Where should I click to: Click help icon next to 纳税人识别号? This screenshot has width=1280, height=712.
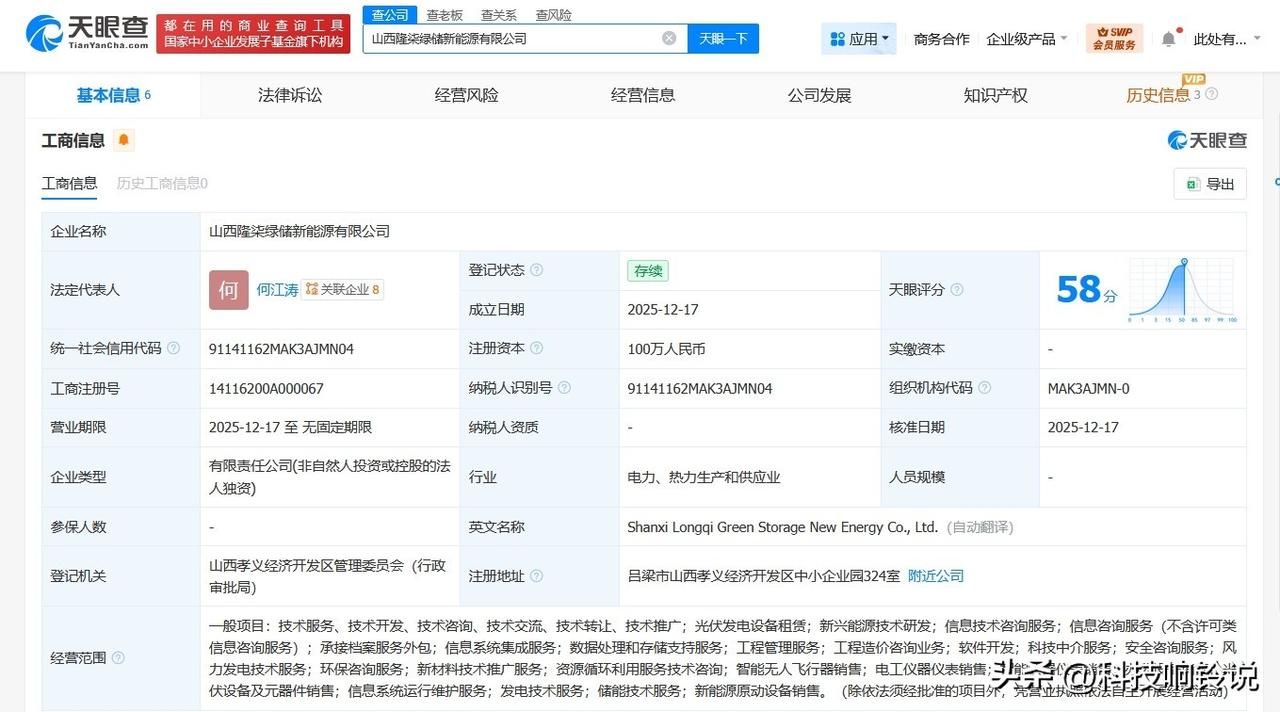tap(564, 388)
